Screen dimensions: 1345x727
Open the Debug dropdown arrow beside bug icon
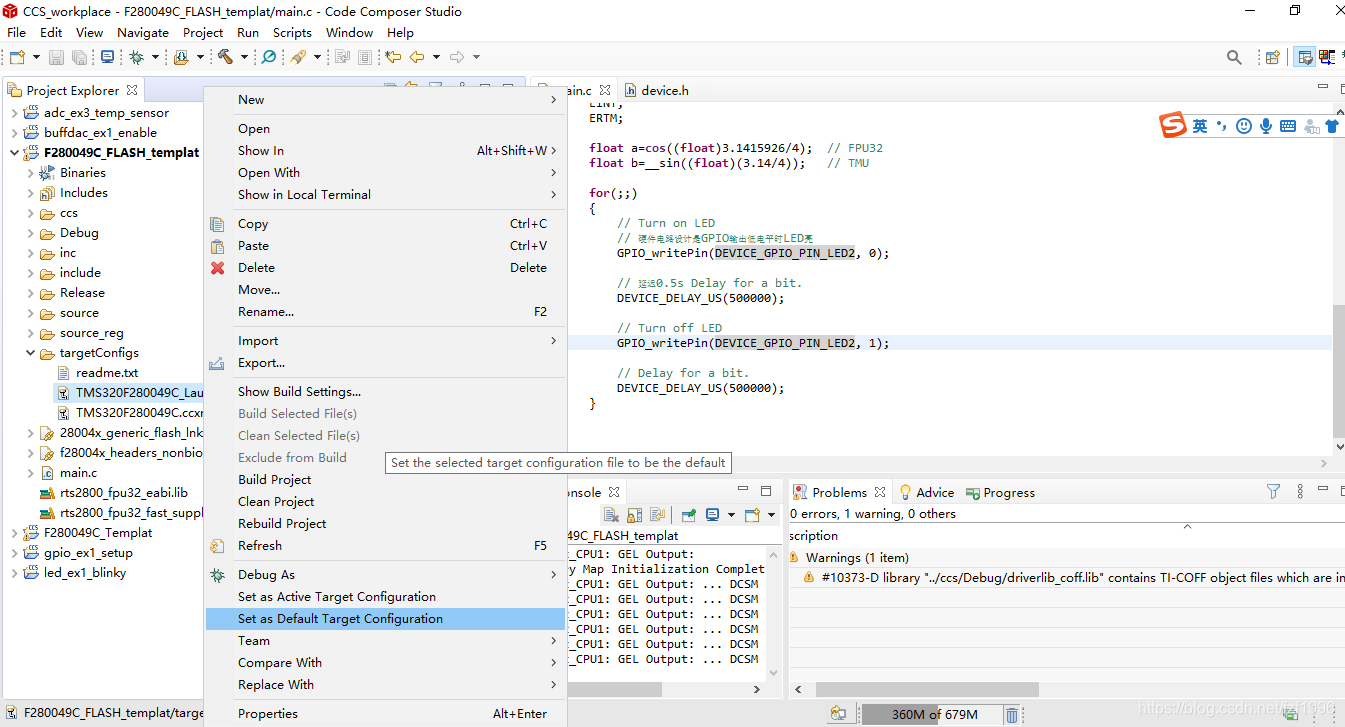[x=155, y=58]
